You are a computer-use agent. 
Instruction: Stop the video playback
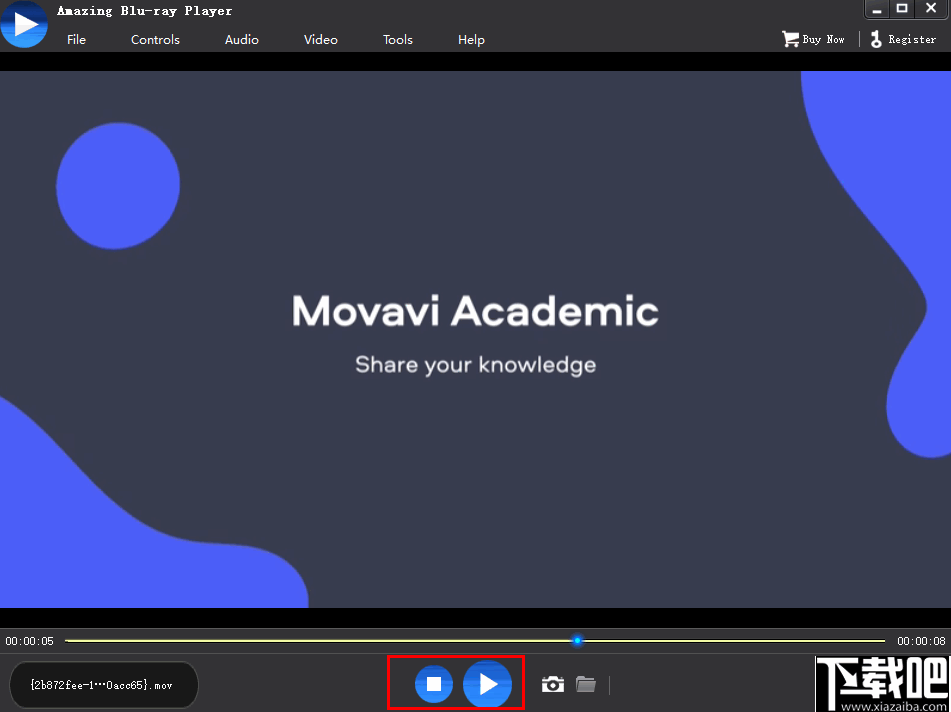pos(434,684)
